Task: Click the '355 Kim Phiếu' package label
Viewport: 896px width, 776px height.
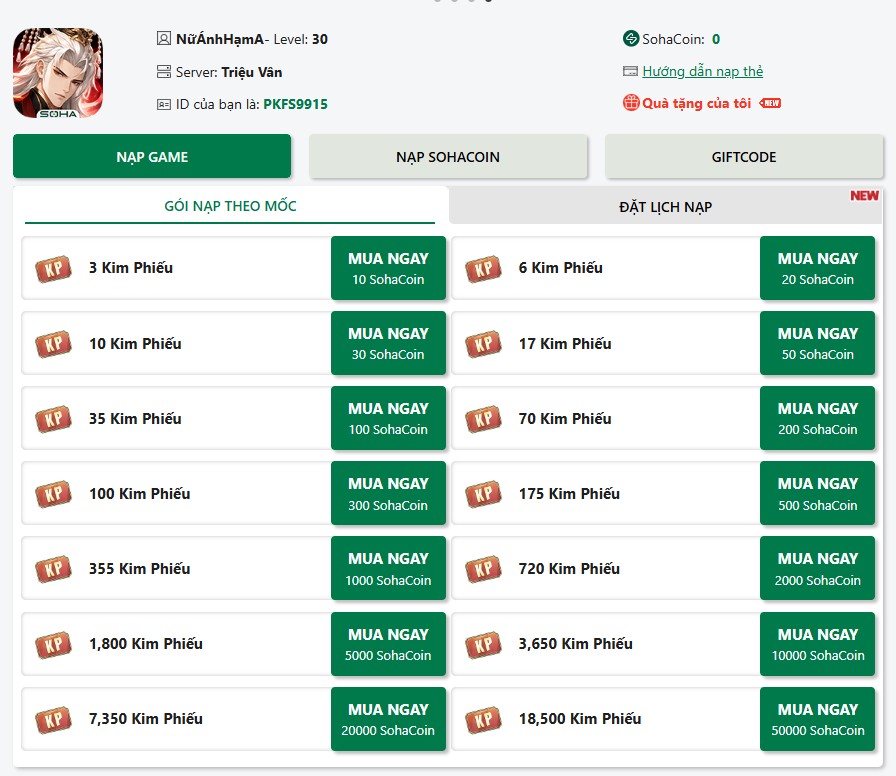Action: 139,568
